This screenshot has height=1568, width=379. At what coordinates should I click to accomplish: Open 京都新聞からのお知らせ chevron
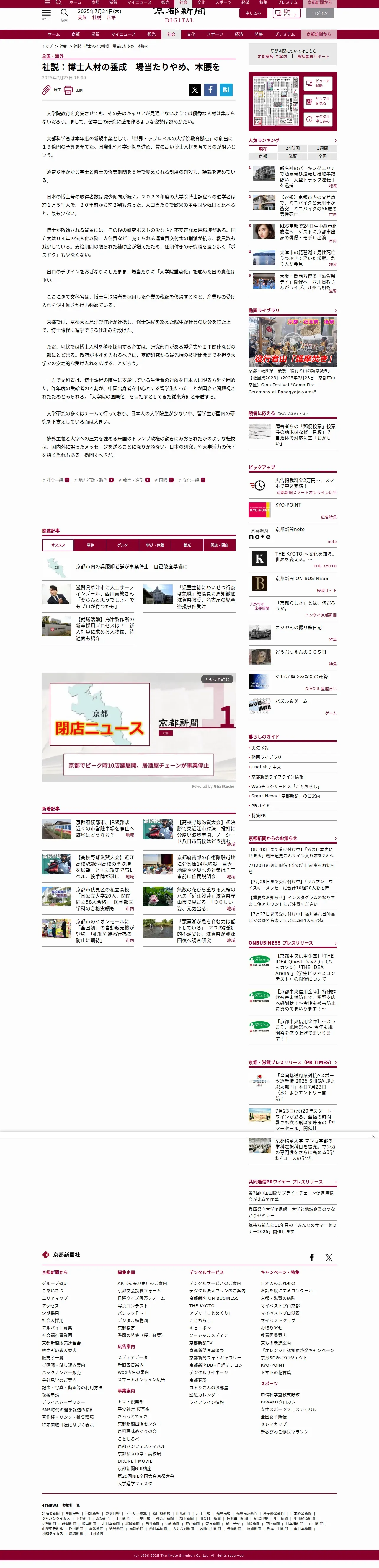335,838
